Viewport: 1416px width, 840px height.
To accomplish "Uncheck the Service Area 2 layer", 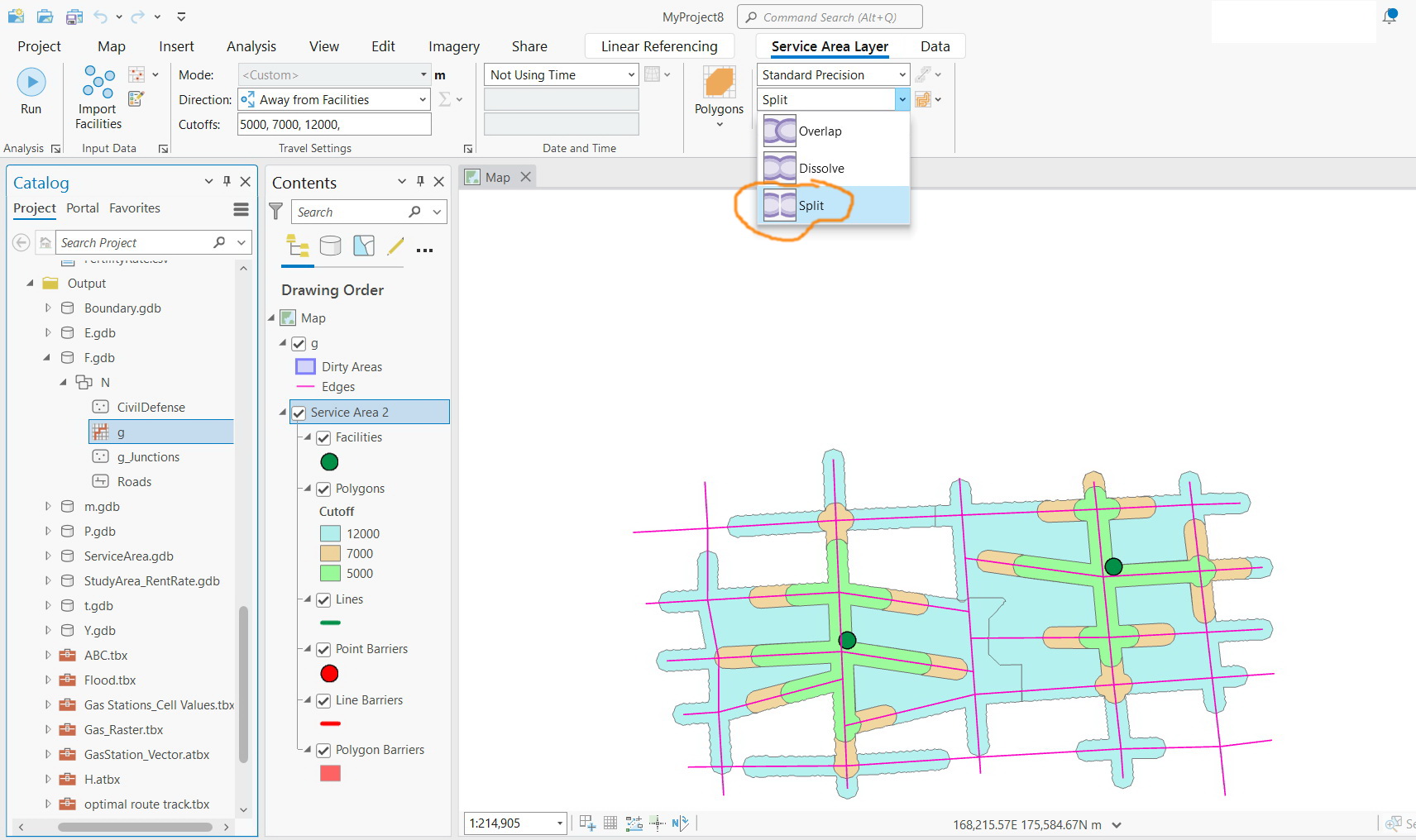I will tap(299, 413).
